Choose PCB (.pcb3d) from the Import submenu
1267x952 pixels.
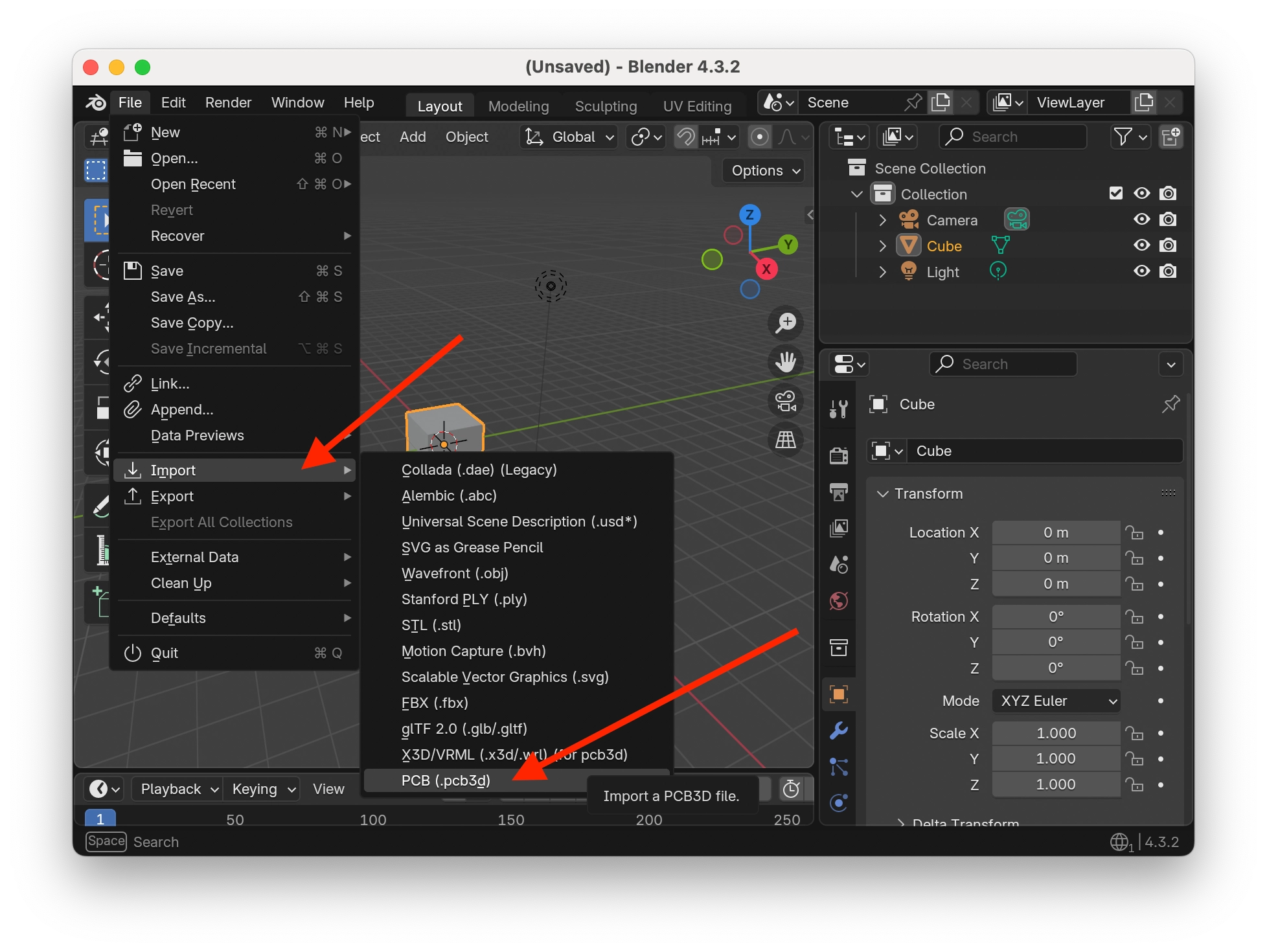[x=446, y=780]
